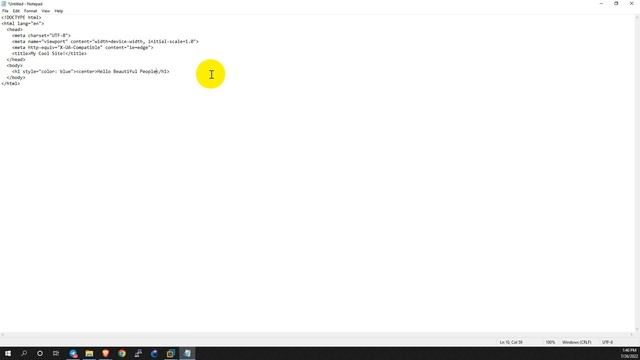This screenshot has height=360, width=640.
Task: Click the title tag line
Action: (49, 53)
